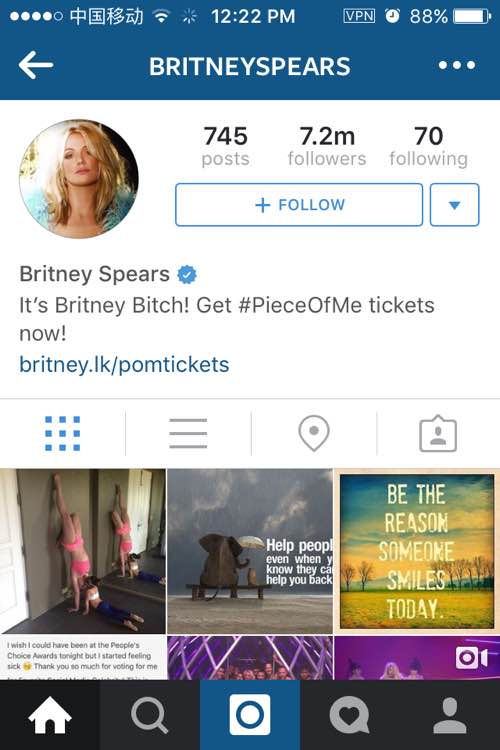The height and width of the screenshot is (750, 500).
Task: Open 'Be the reason someone smiles' post
Action: click(417, 551)
